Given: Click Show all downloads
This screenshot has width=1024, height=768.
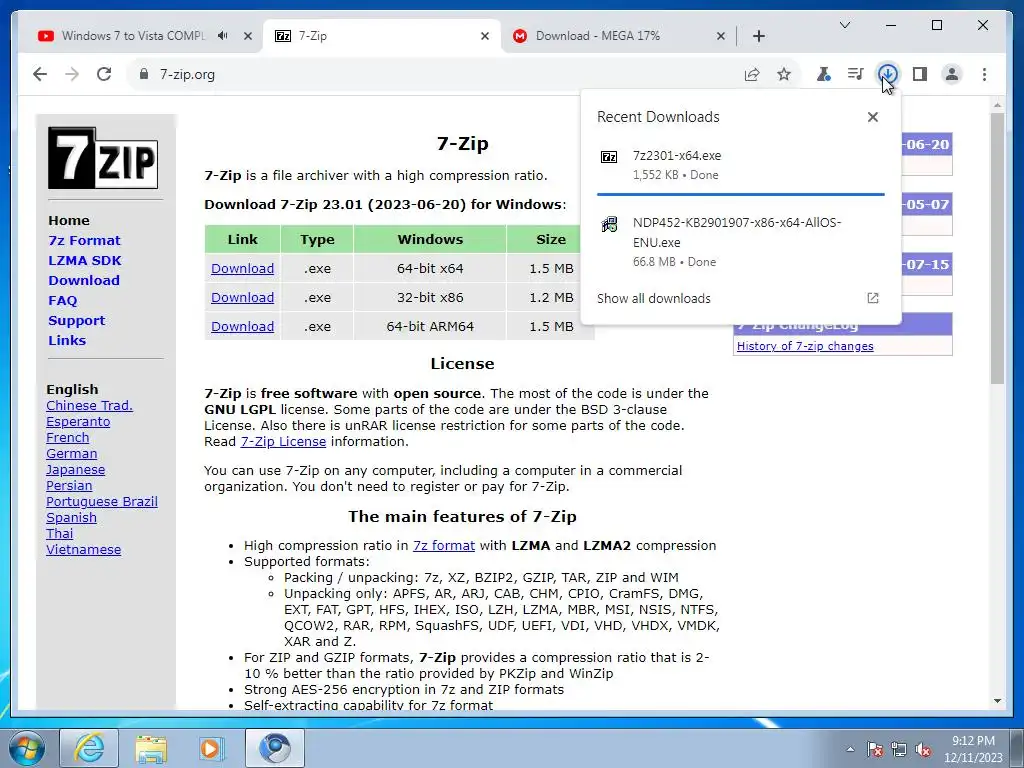Looking at the screenshot, I should click(x=654, y=298).
